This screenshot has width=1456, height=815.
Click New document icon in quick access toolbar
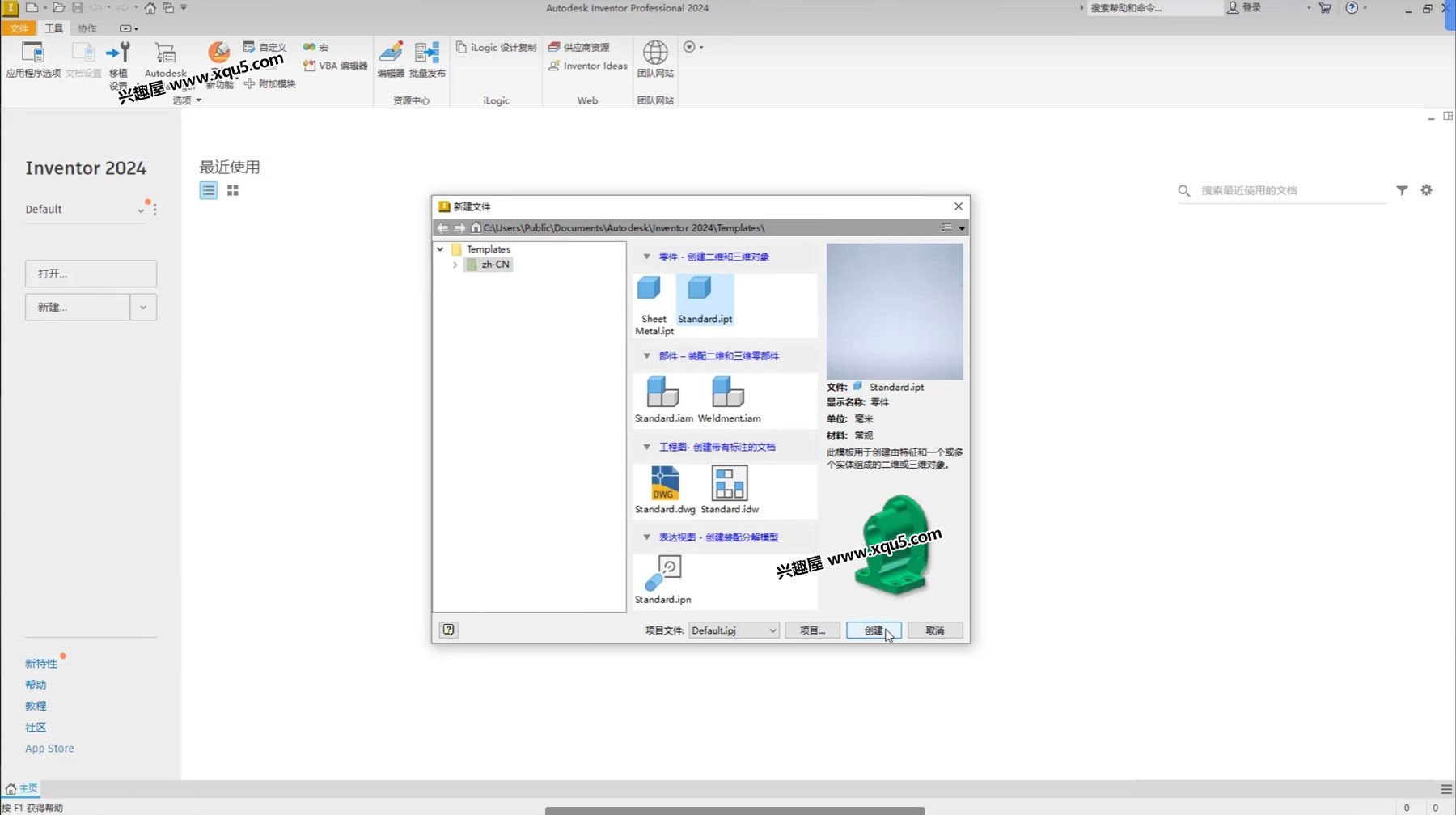(32, 7)
